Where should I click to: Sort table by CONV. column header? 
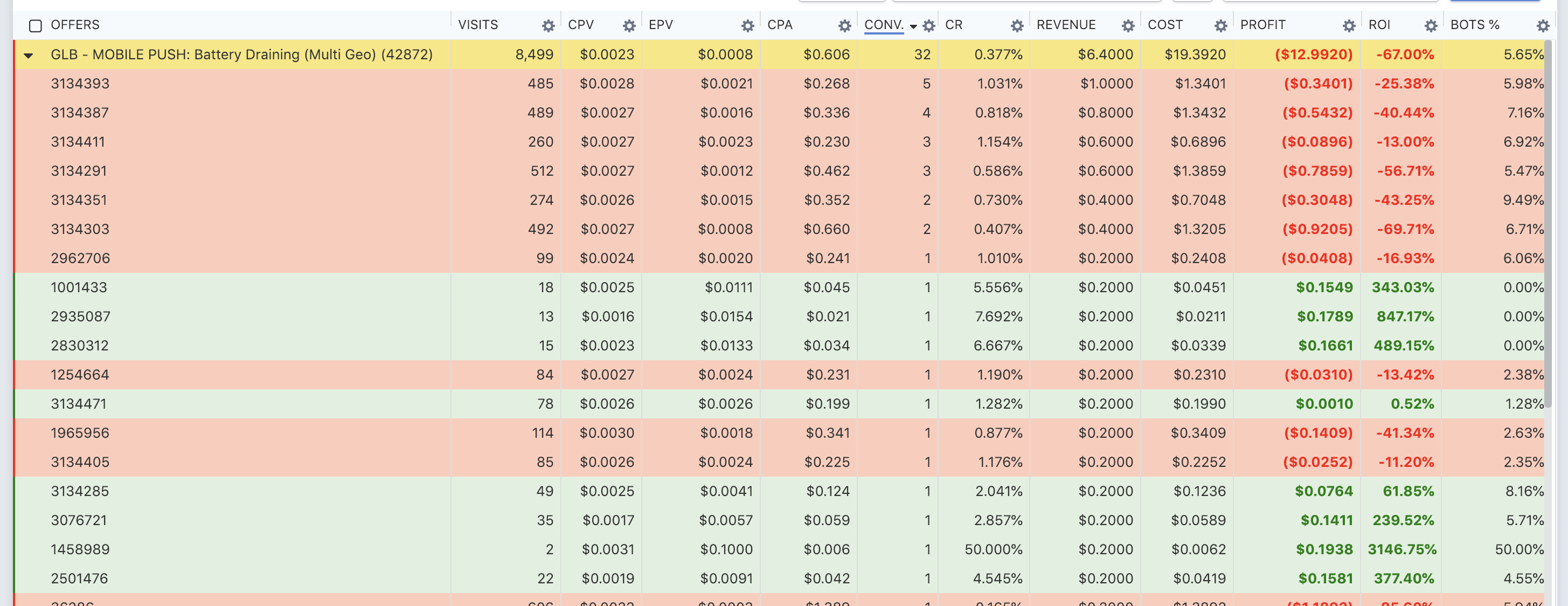pos(883,25)
